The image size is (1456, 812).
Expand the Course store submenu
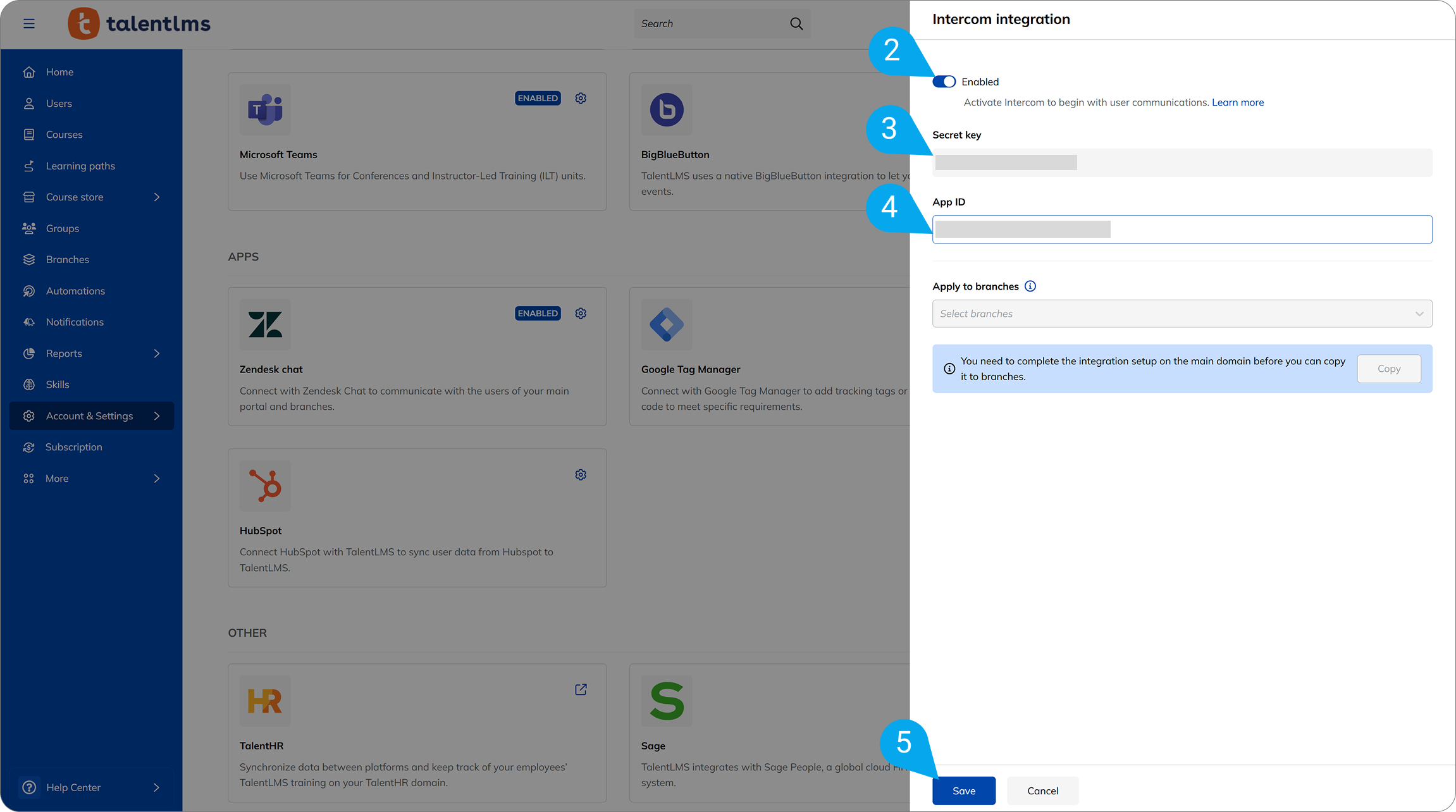[x=157, y=197]
